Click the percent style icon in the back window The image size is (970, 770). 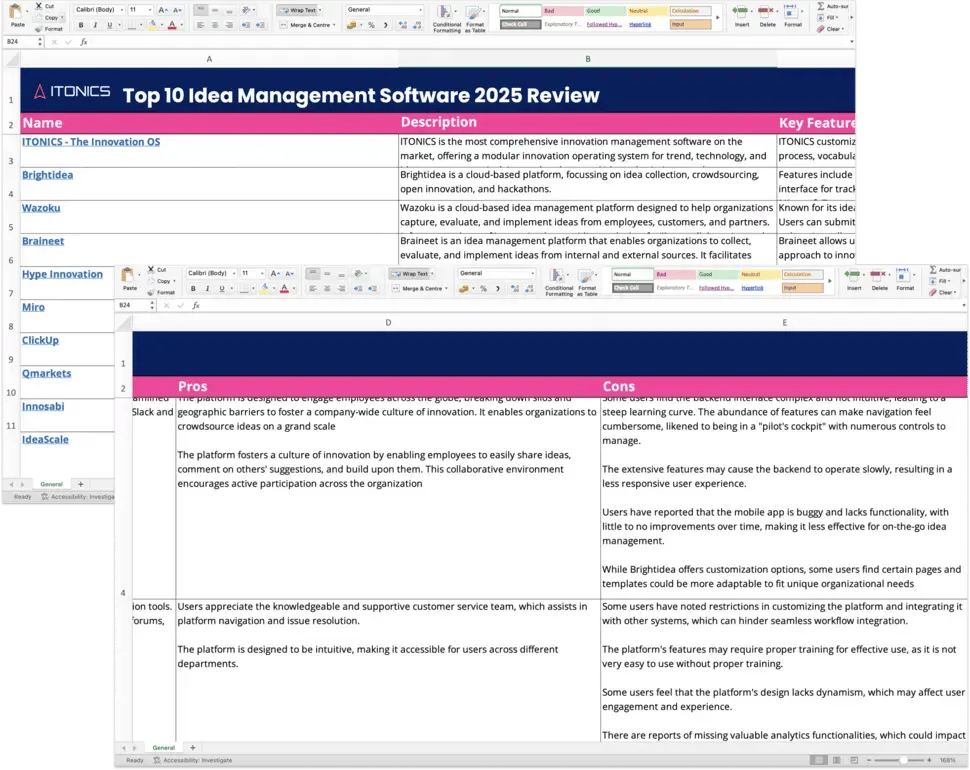point(371,25)
